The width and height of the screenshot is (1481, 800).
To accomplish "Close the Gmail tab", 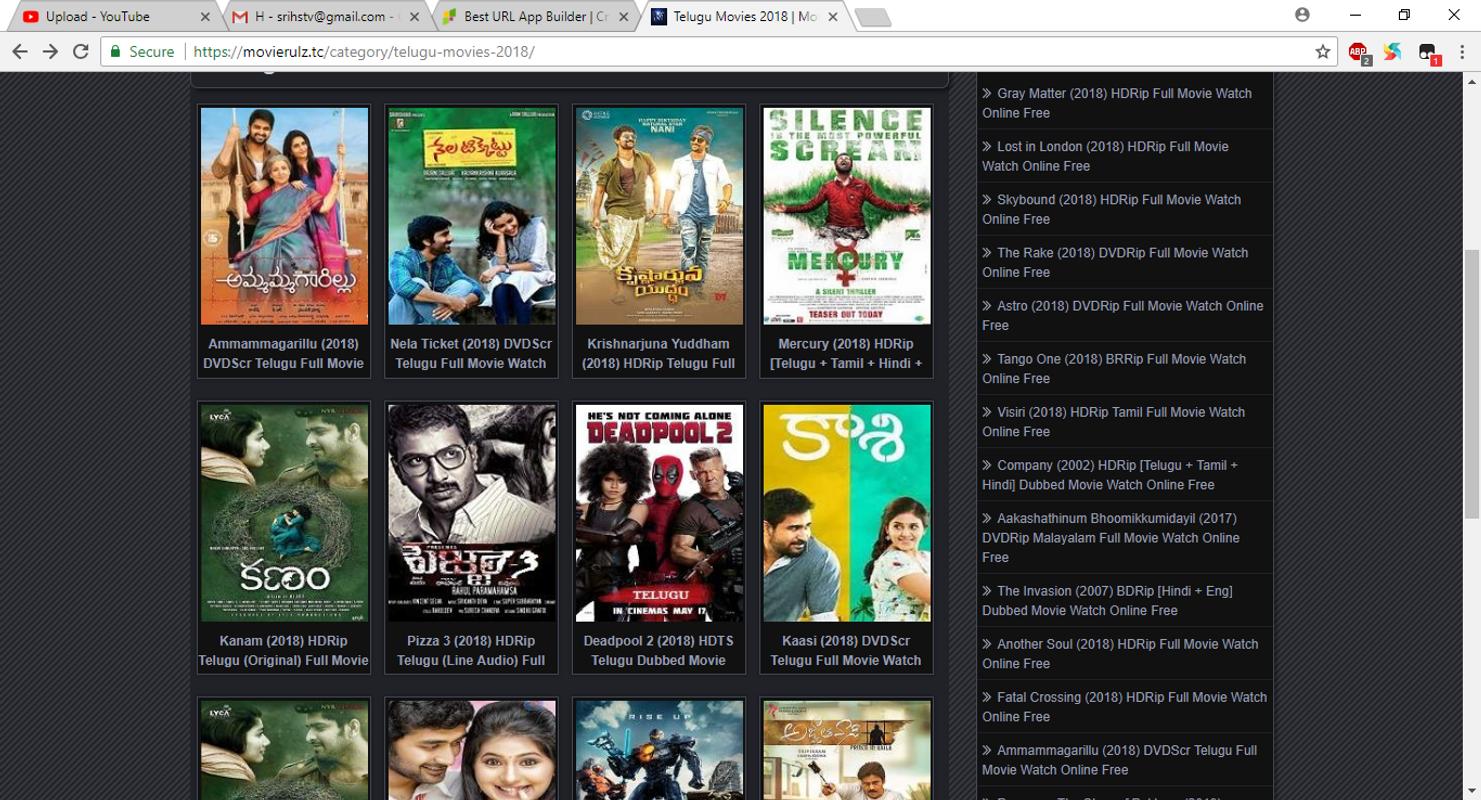I will [414, 17].
